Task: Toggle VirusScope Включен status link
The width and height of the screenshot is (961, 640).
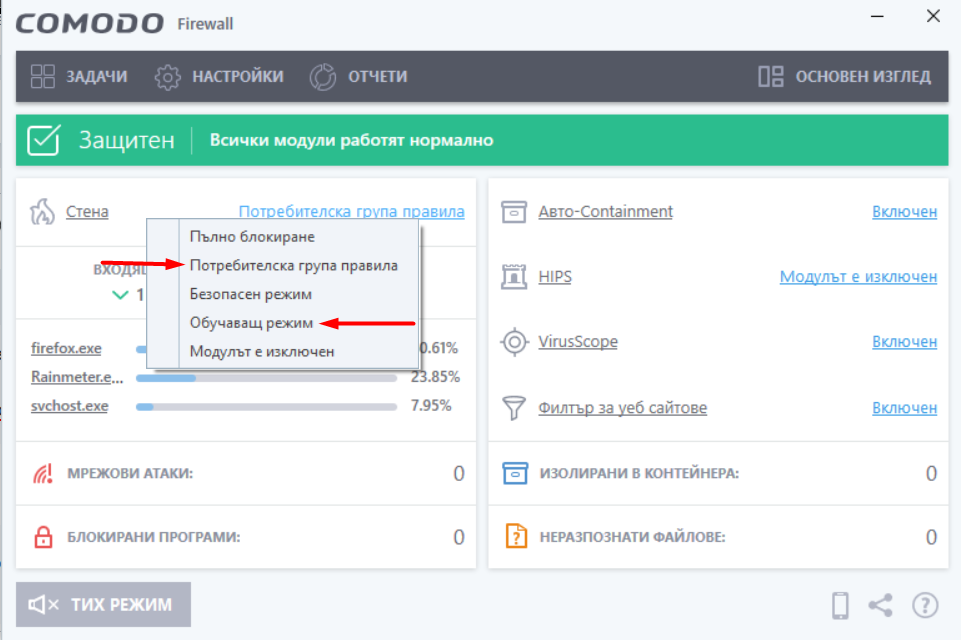Action: pos(905,341)
